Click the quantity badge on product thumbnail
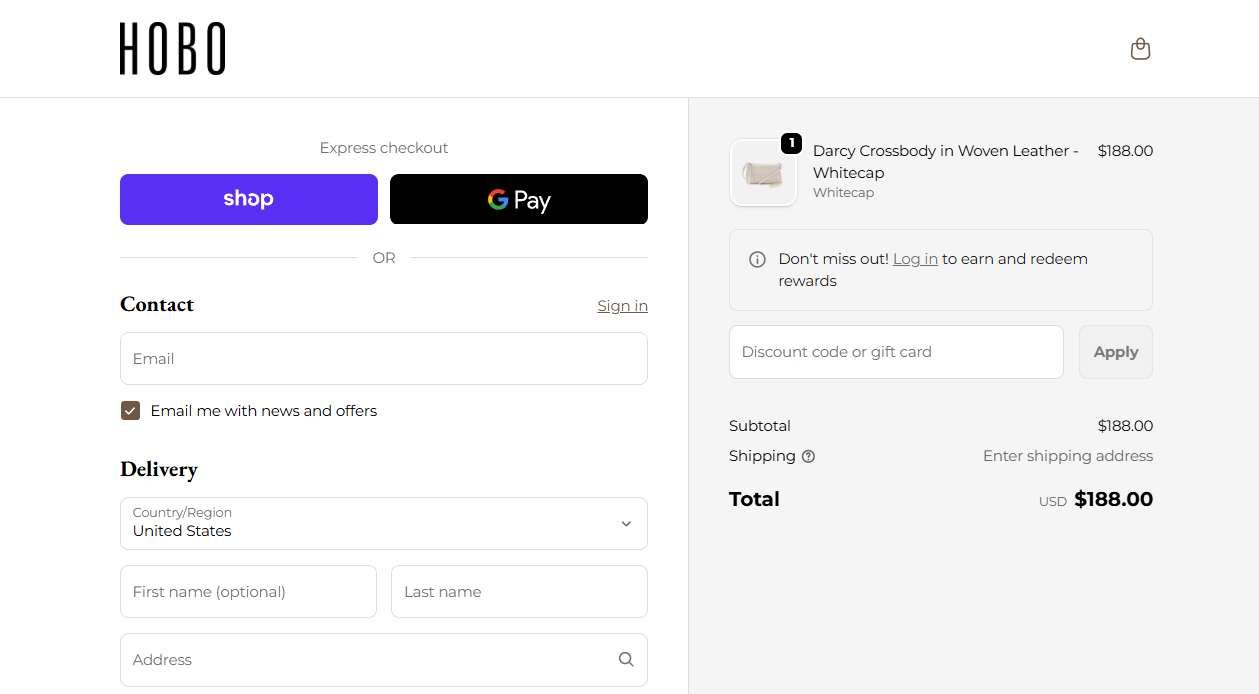Screen dimensions: 1259x694 pyautogui.click(x=791, y=144)
